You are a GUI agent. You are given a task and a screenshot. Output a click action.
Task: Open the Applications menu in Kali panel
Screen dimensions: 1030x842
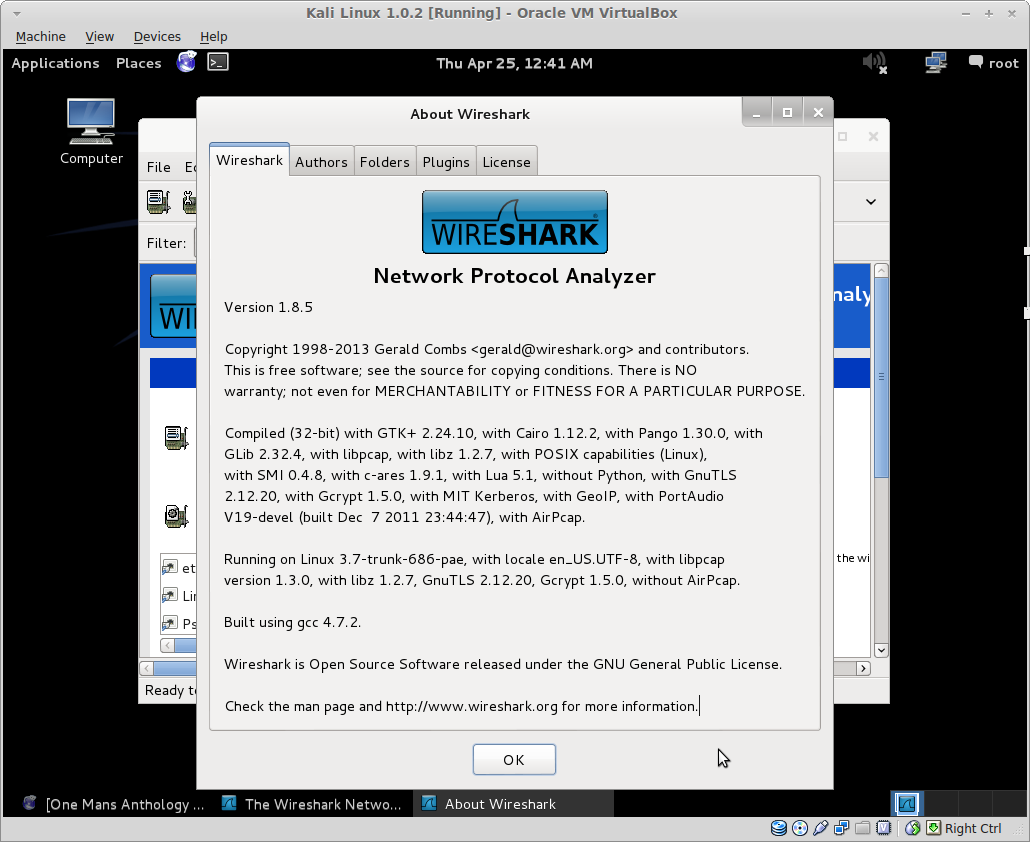pyautogui.click(x=55, y=63)
